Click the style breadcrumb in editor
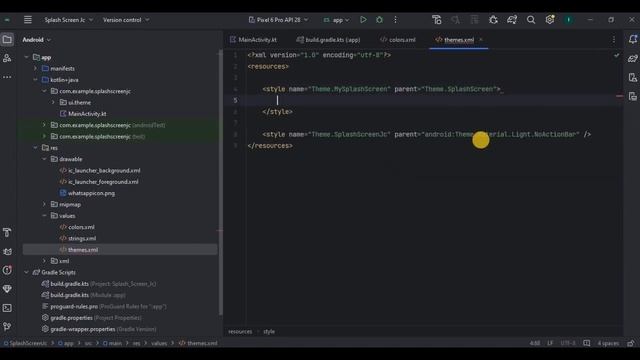 pos(269,331)
